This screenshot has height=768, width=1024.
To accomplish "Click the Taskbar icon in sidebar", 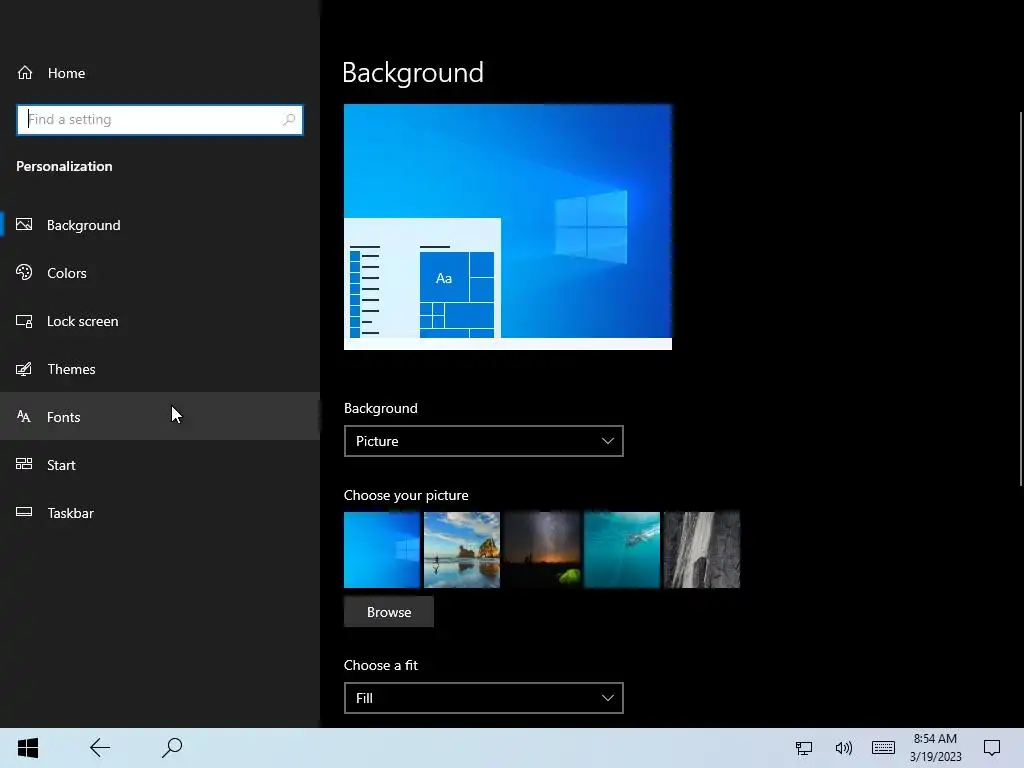I will pyautogui.click(x=24, y=512).
